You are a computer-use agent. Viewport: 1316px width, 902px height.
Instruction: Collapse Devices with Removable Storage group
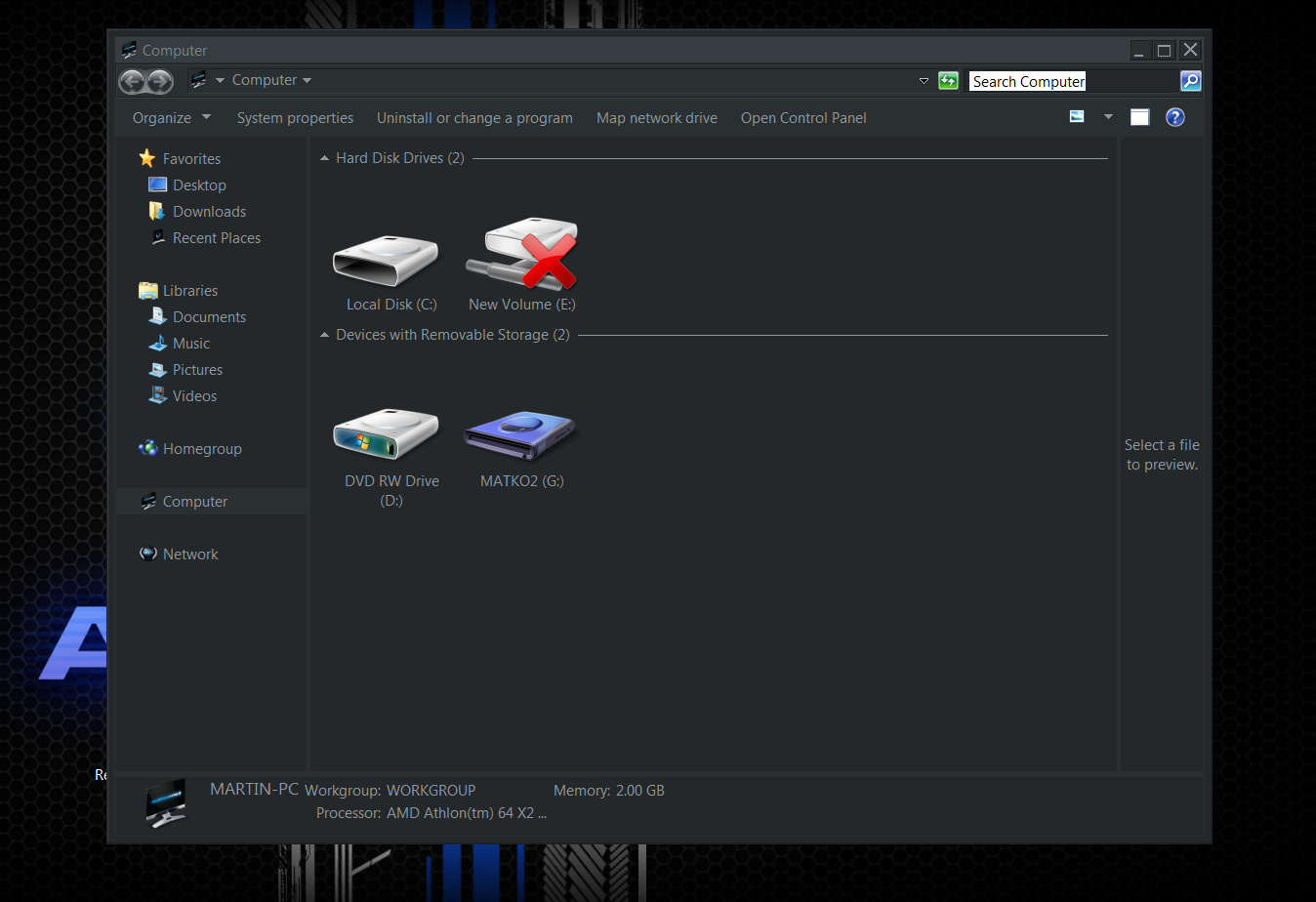324,335
